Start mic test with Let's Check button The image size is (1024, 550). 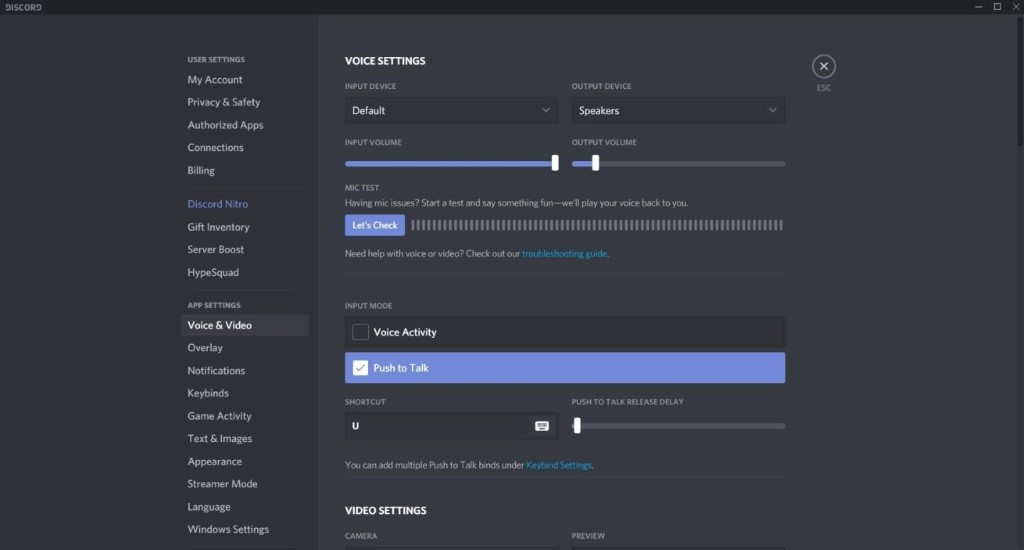[x=374, y=225]
